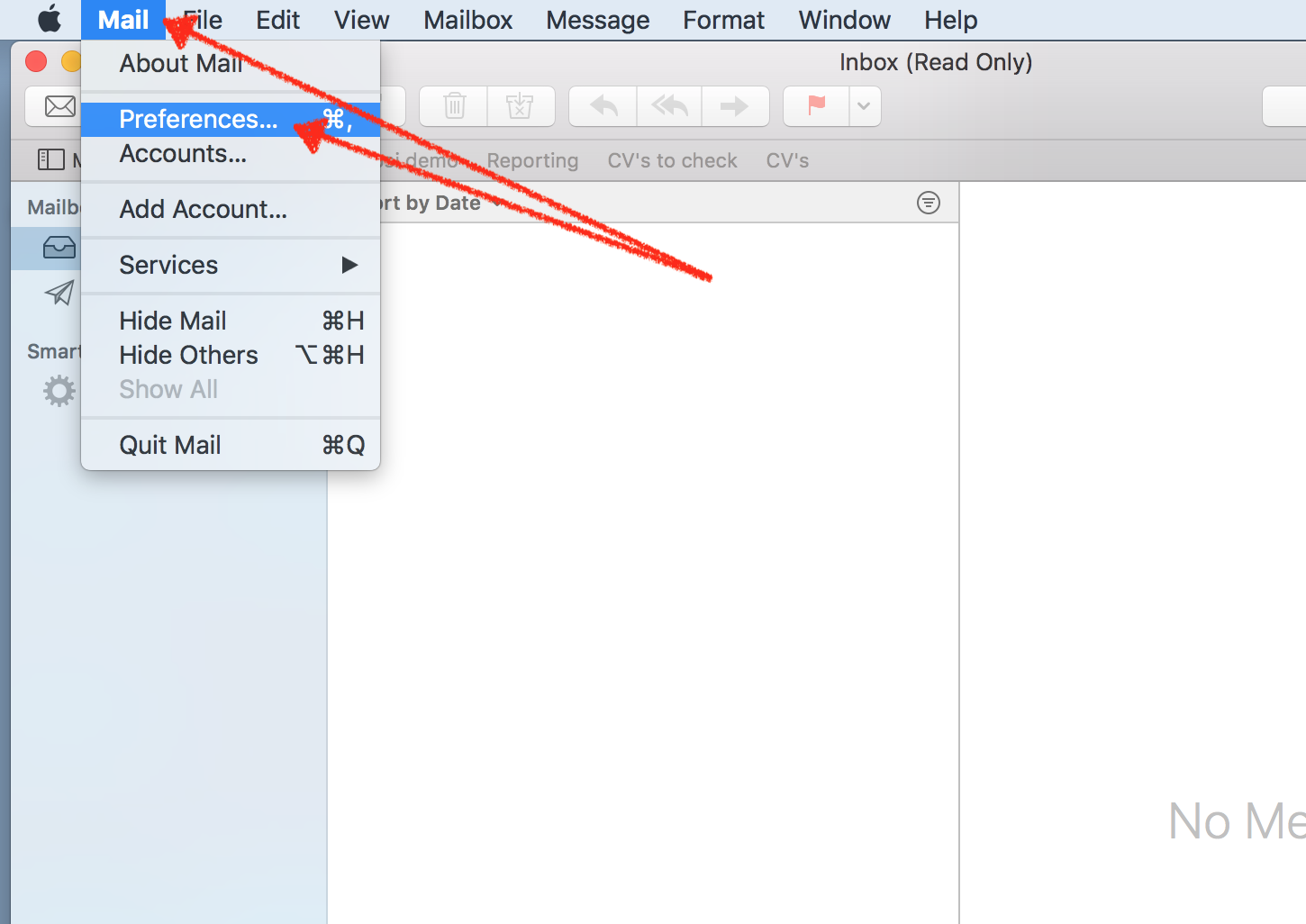Select the Inbox tray icon in sidebar

click(x=59, y=248)
